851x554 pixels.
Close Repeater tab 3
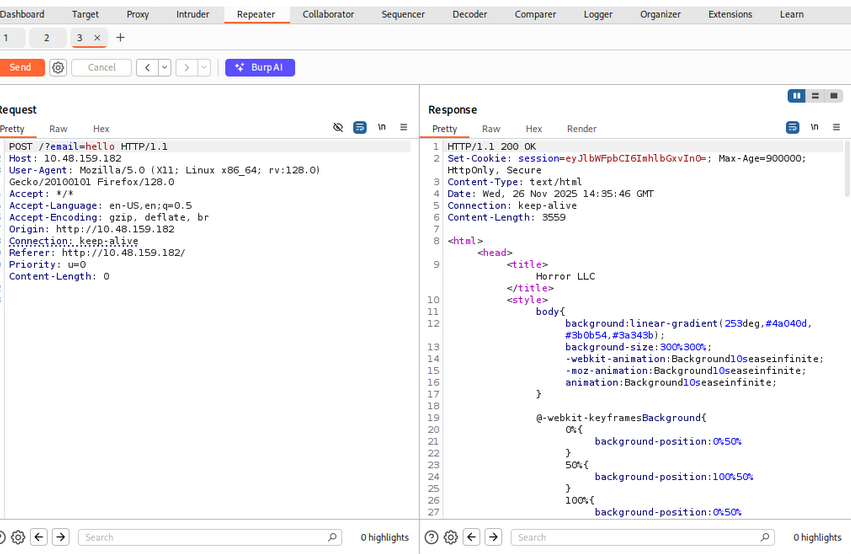point(97,38)
